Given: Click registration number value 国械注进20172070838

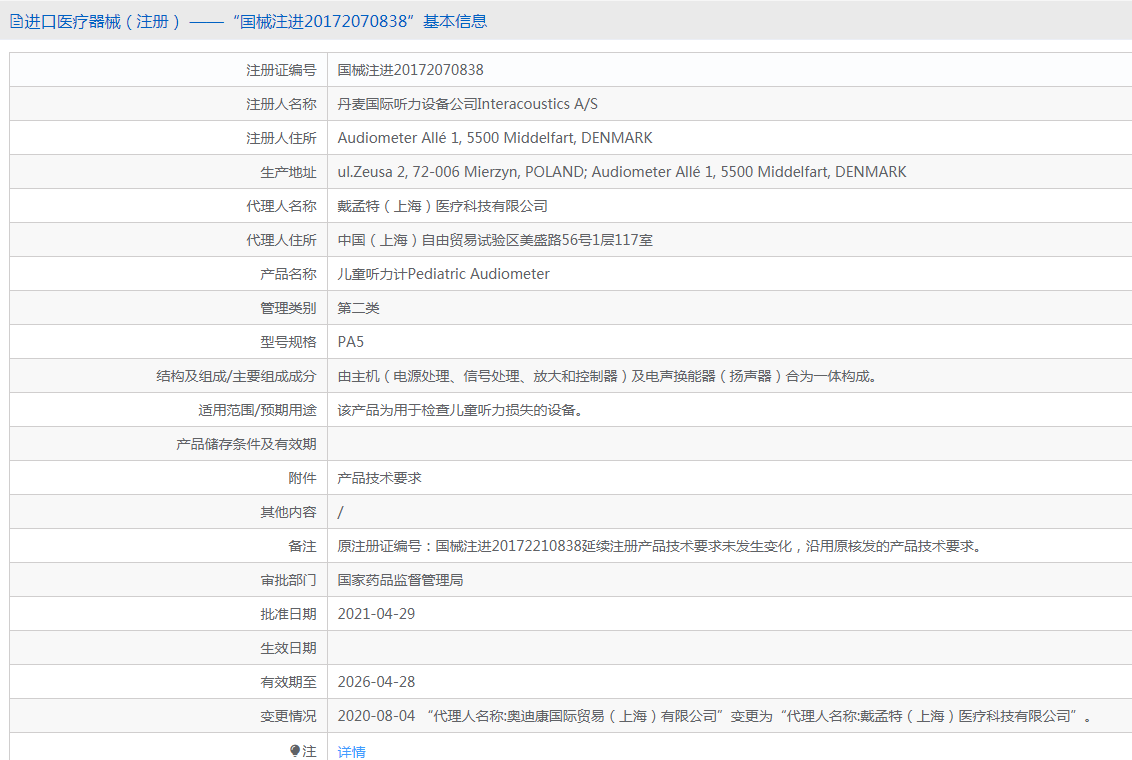Looking at the screenshot, I should [410, 70].
